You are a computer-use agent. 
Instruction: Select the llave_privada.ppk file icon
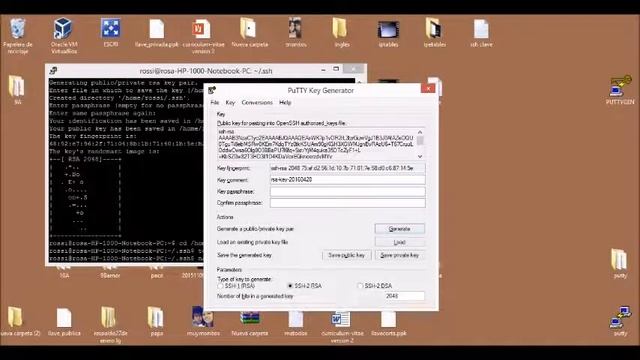(156, 29)
